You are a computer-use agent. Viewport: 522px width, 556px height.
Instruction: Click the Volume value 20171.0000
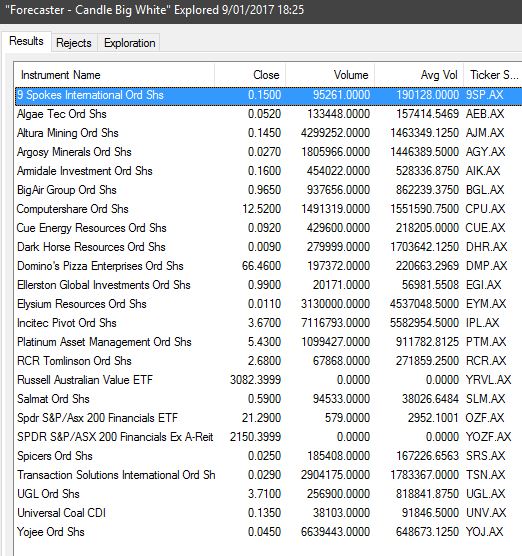point(341,285)
